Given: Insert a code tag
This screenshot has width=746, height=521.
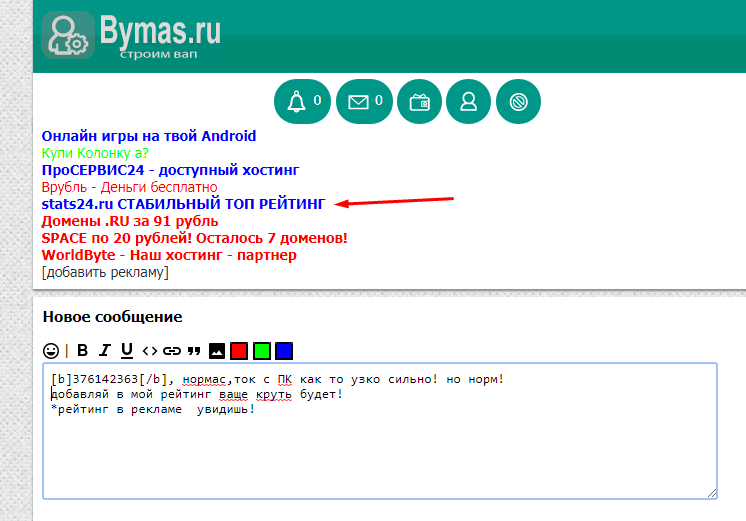Looking at the screenshot, I should [x=149, y=350].
